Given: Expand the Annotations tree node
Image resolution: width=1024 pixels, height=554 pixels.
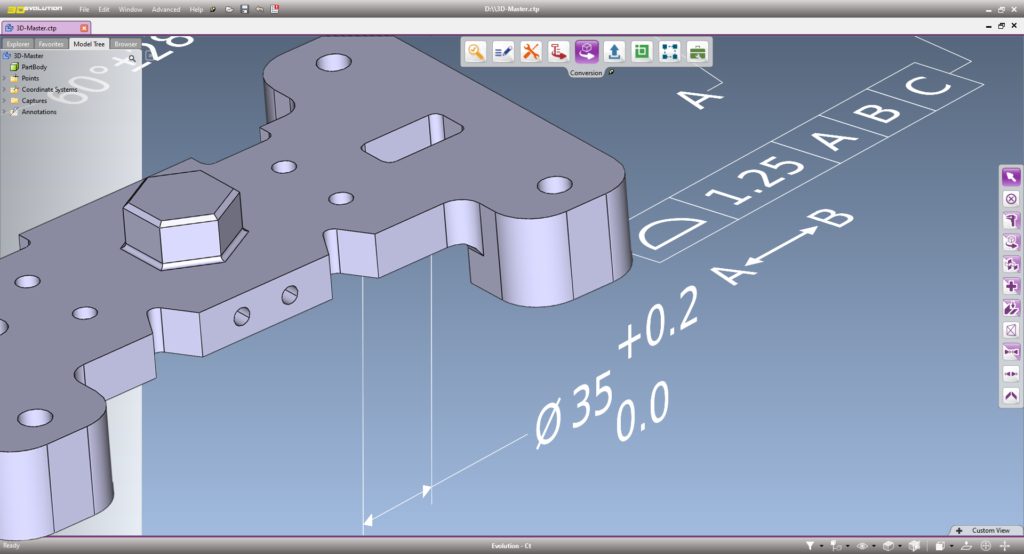Looking at the screenshot, I should point(5,112).
